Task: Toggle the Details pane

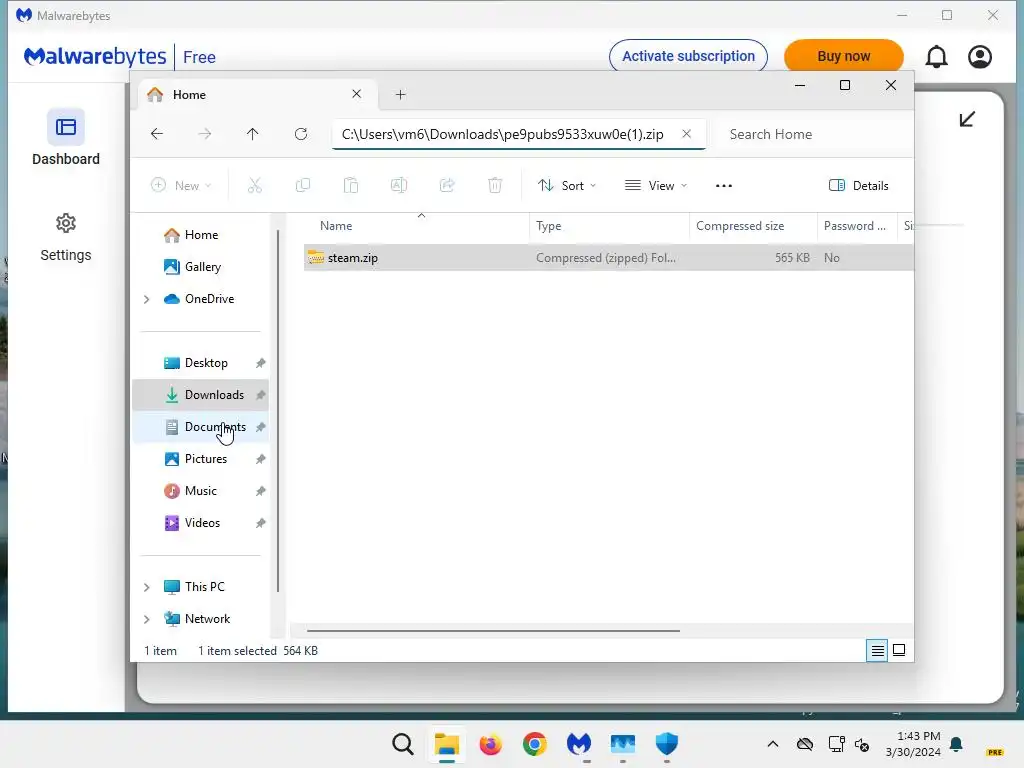Action: [x=858, y=185]
